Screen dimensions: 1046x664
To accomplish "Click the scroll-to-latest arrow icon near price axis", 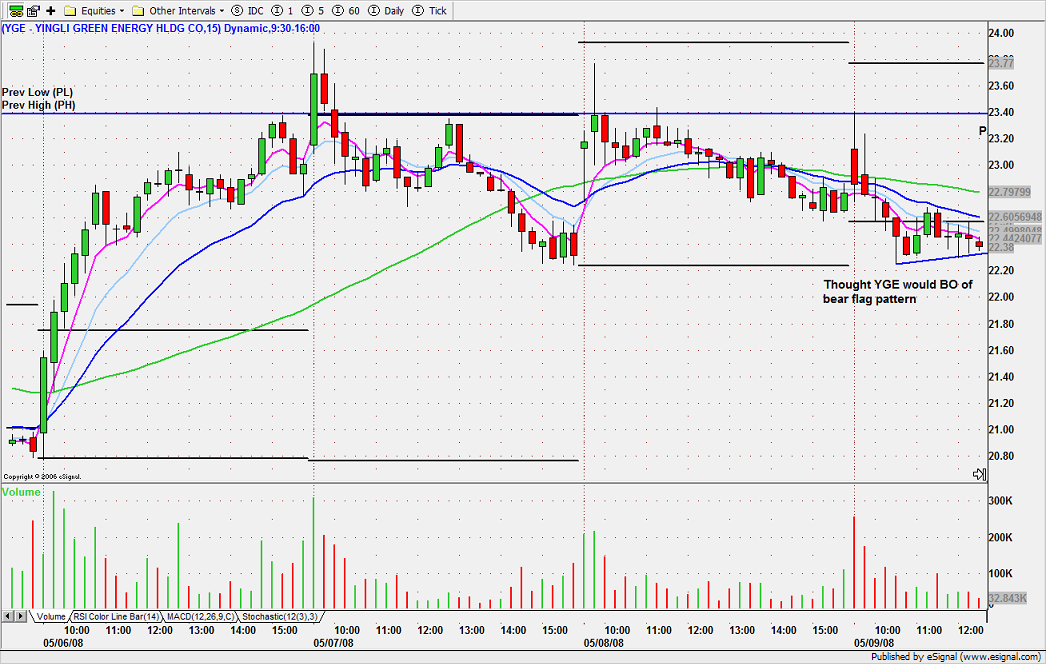I will coord(979,474).
